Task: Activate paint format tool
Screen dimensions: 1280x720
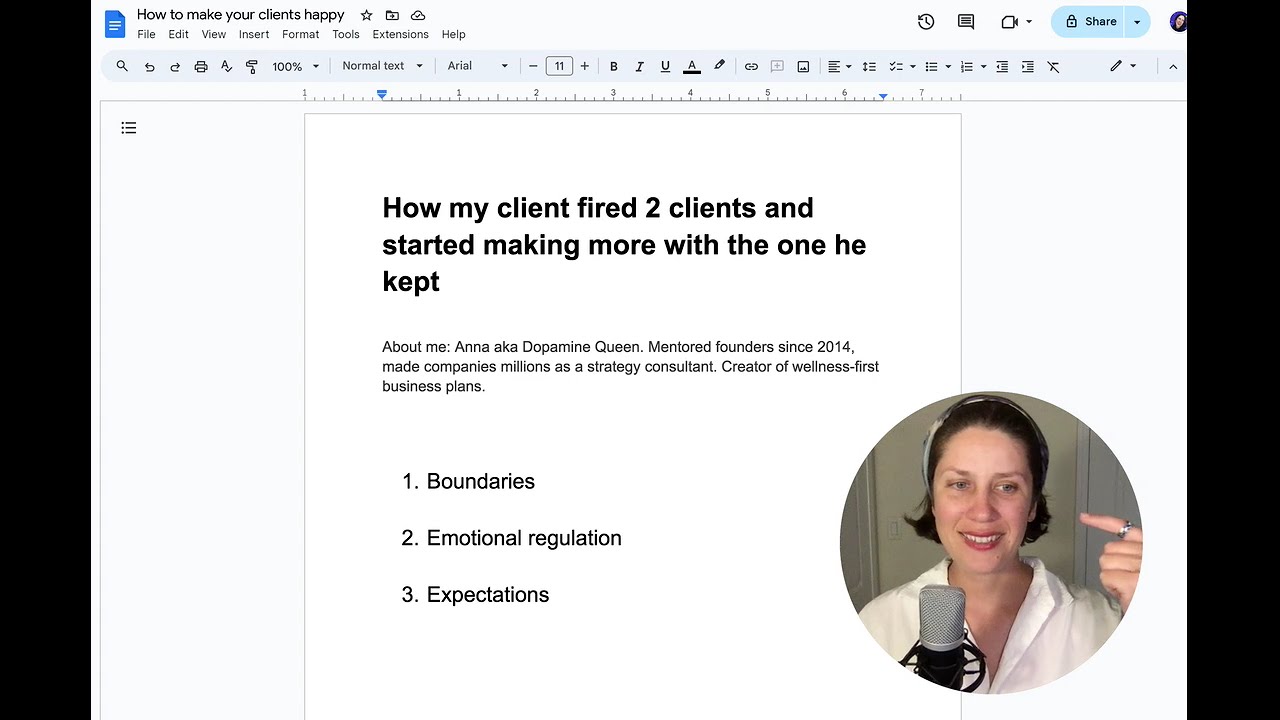Action: [x=252, y=66]
